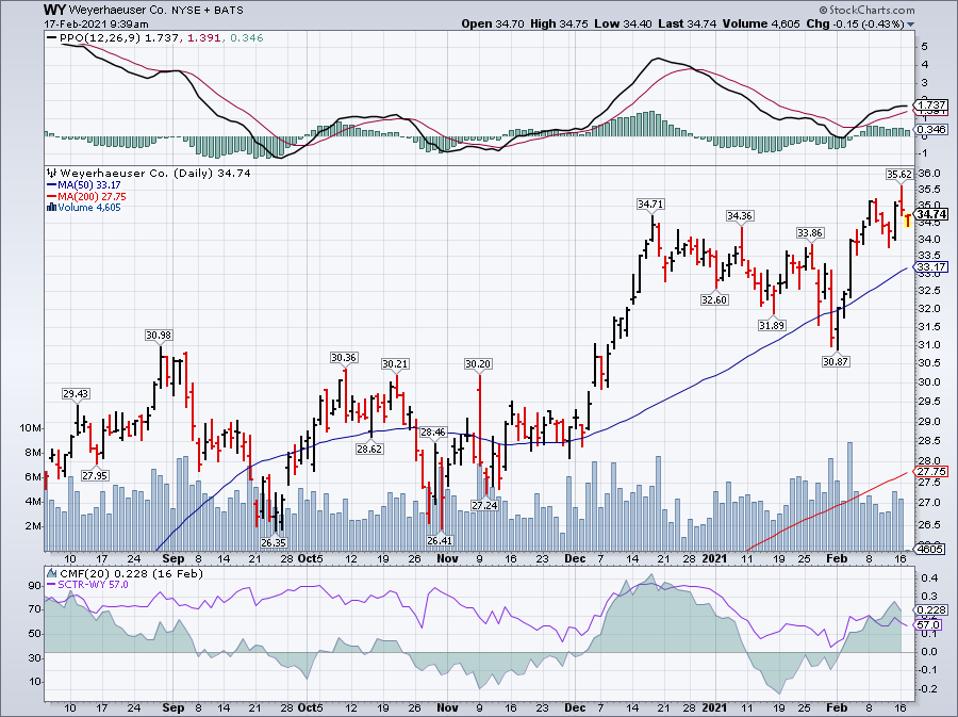Viewport: 958px width, 717px height.
Task: Click the 34.36 peak price label
Action: (x=739, y=216)
